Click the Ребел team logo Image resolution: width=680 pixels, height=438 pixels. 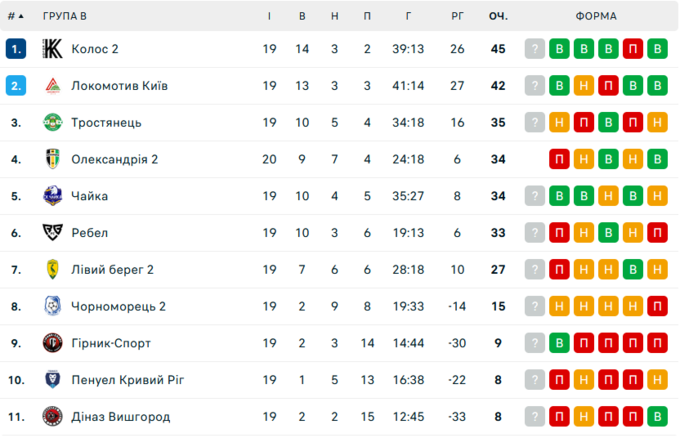point(53,233)
